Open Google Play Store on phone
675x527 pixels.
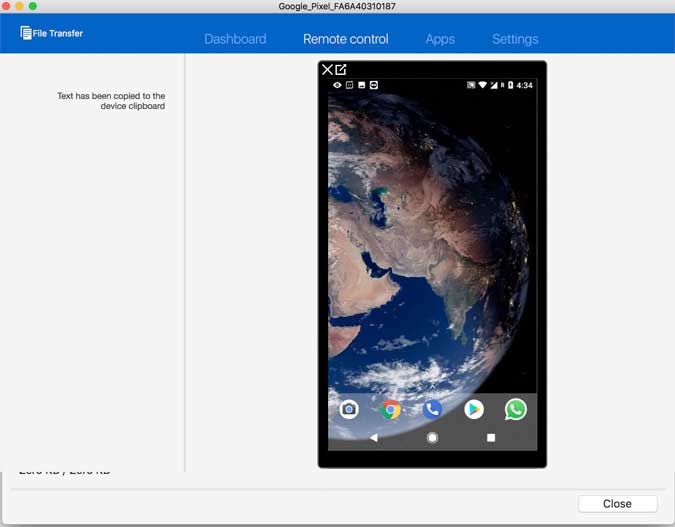[x=474, y=409]
